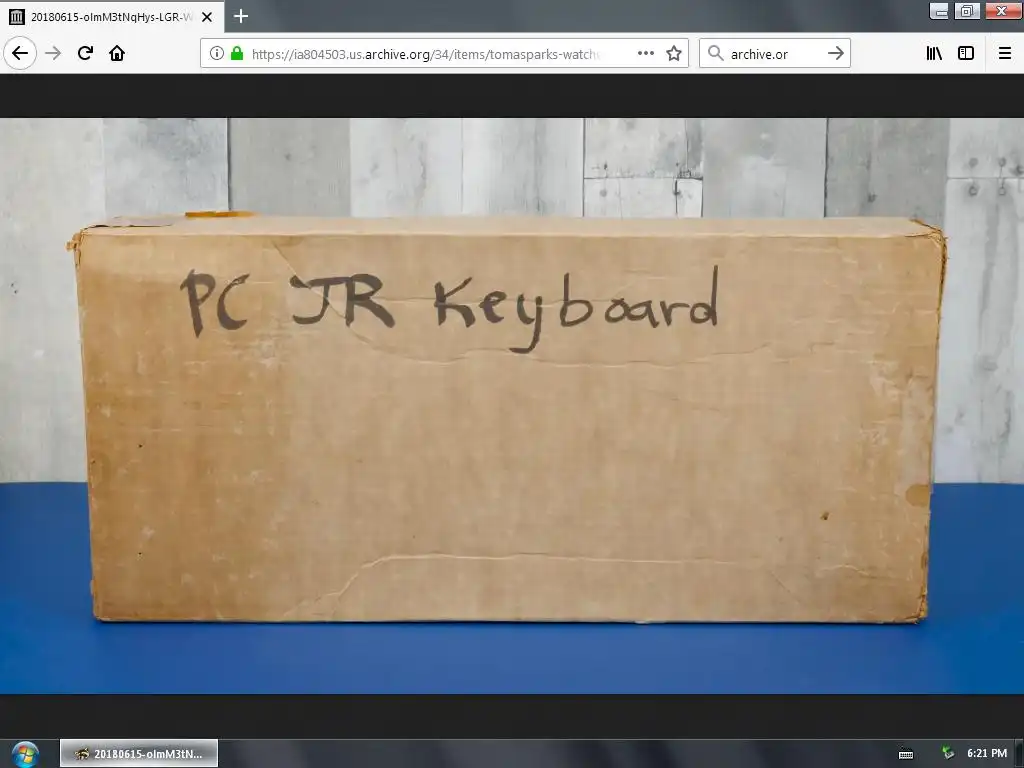Open the Firefox home page

(117, 54)
